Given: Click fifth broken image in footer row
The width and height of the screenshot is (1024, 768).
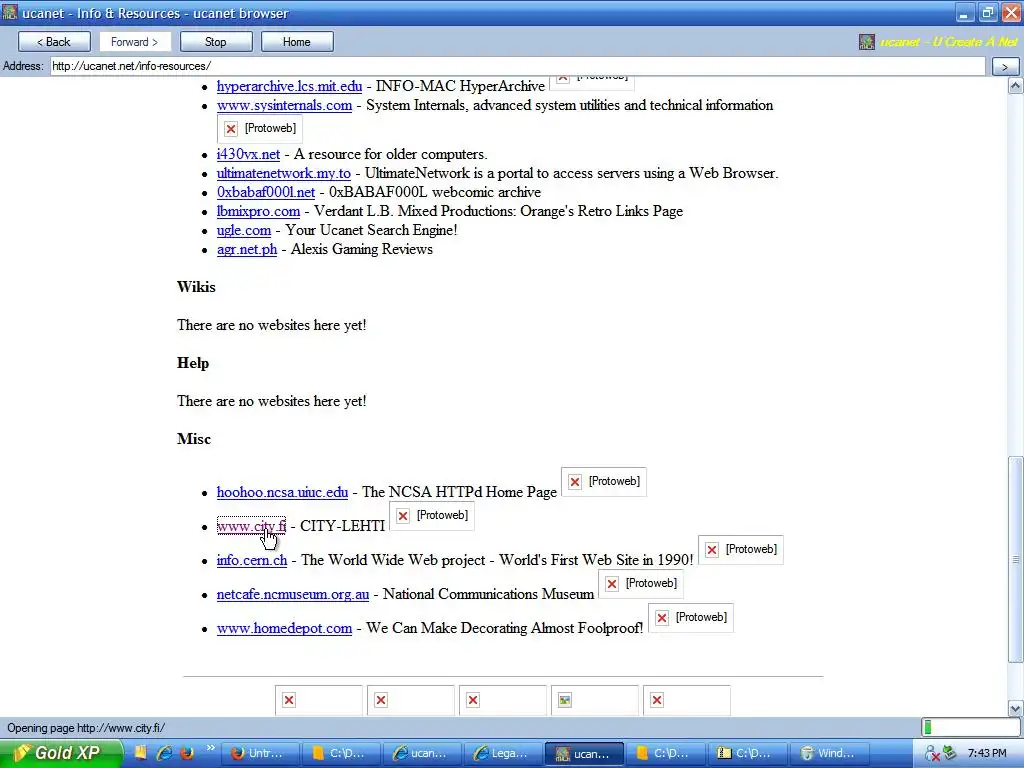Looking at the screenshot, I should pos(687,700).
